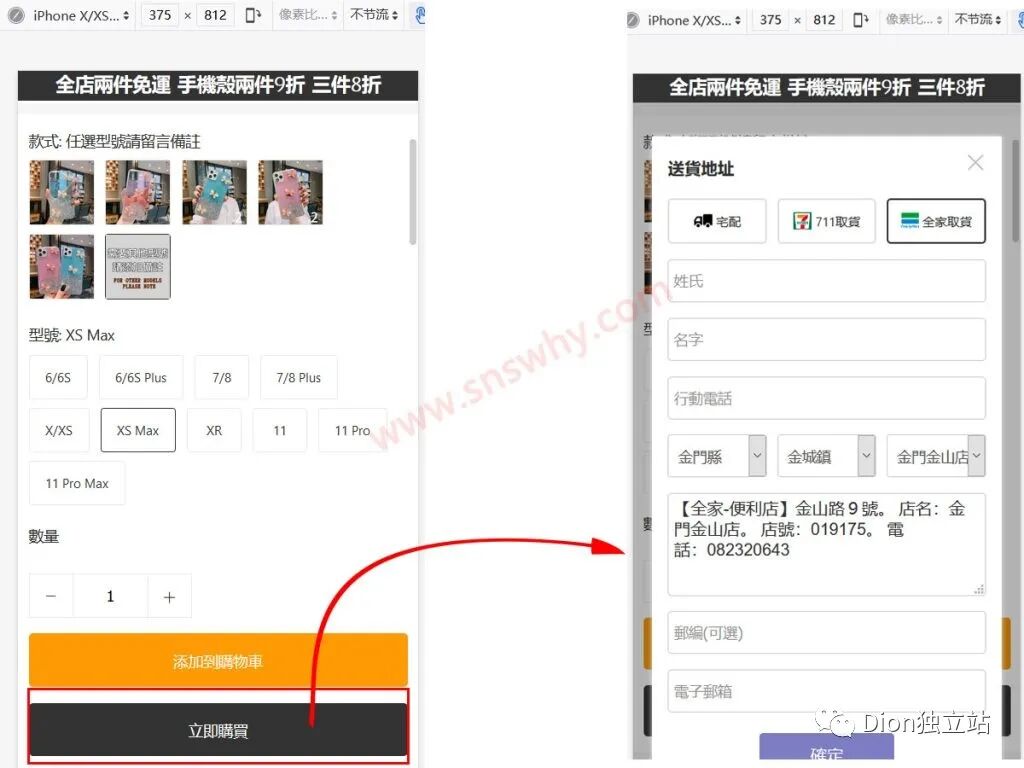This screenshot has height=768, width=1024.
Task: Click the last product thumbnail with text overlay
Action: click(137, 266)
